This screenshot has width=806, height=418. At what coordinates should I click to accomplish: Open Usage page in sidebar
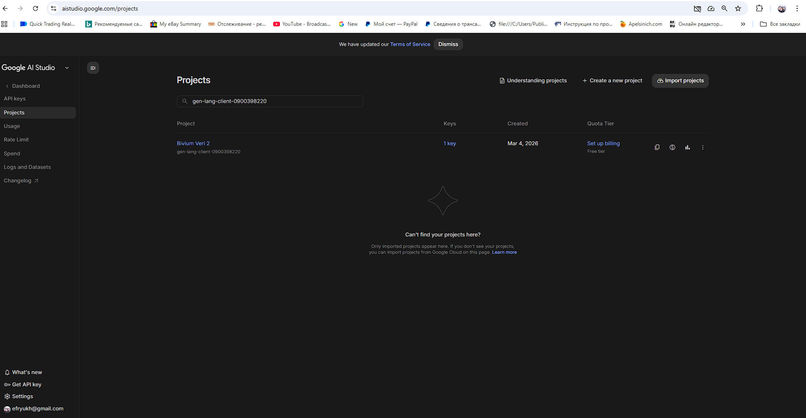click(x=12, y=126)
